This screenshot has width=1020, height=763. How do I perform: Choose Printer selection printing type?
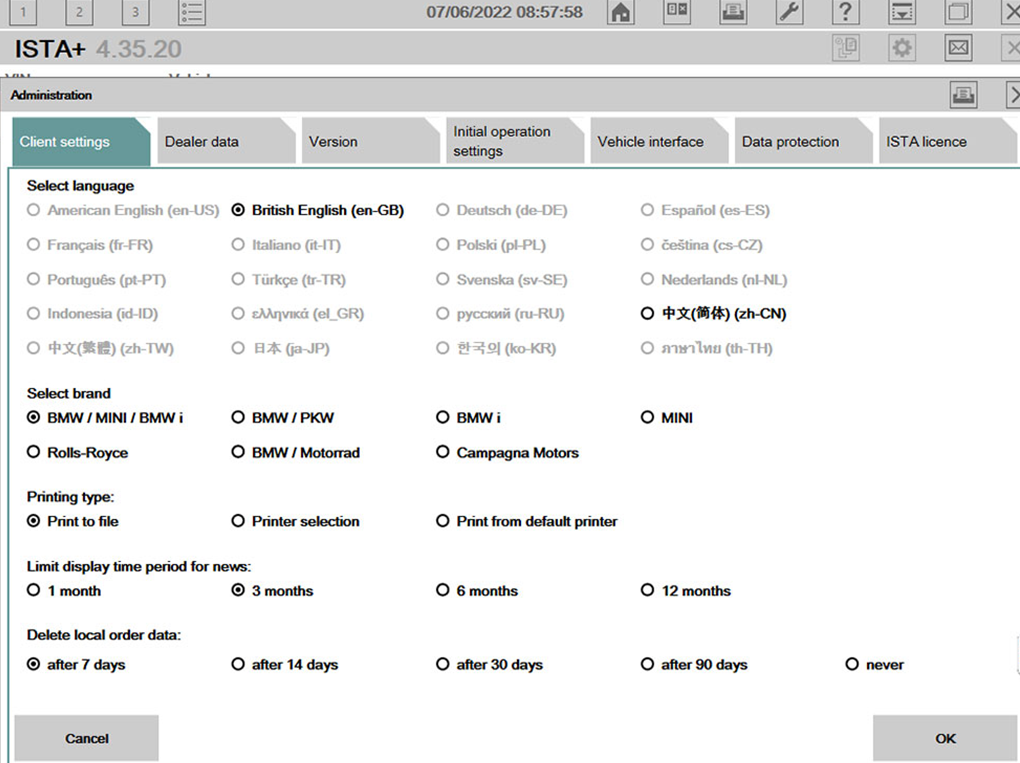(x=295, y=521)
